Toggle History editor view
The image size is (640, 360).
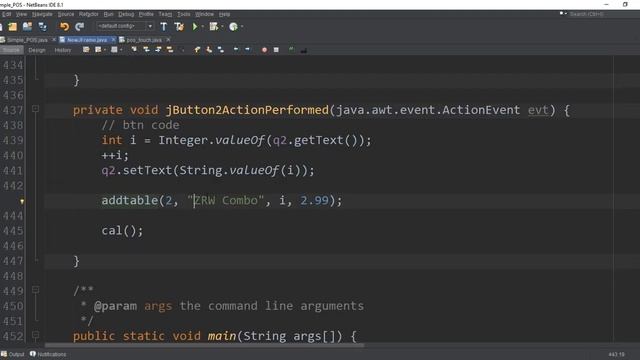click(x=62, y=50)
